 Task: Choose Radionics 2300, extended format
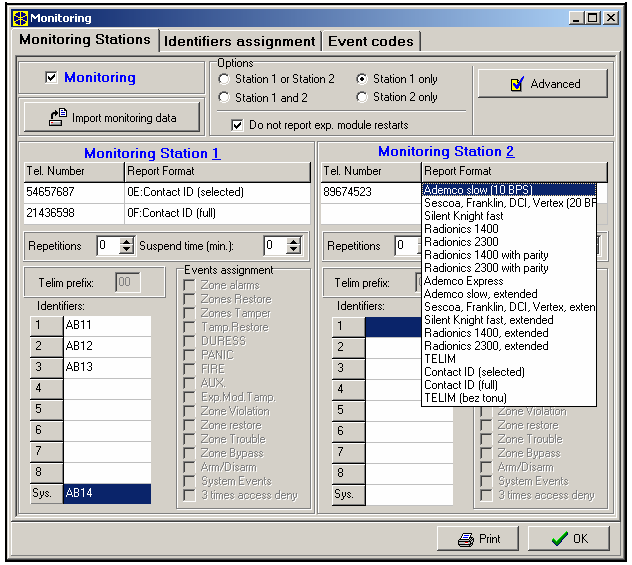coord(509,346)
